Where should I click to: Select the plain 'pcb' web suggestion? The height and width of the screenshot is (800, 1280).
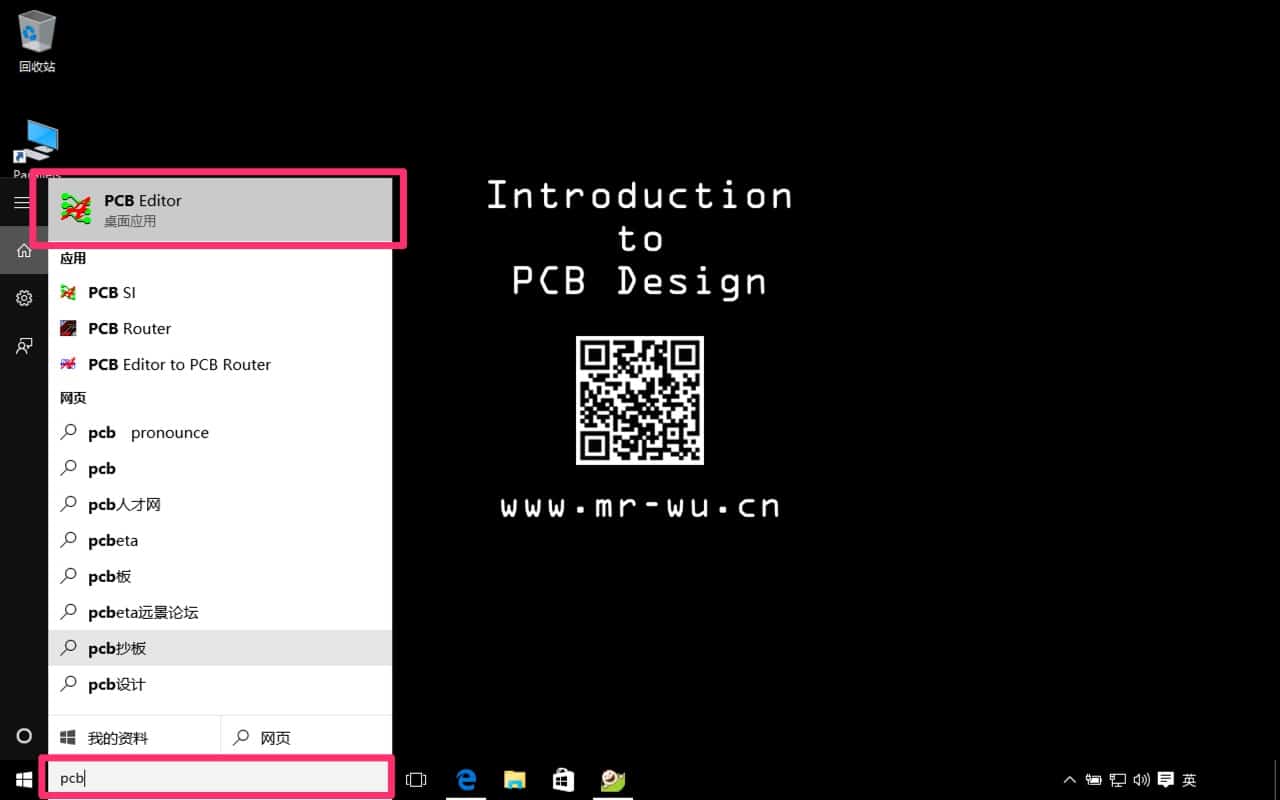pyautogui.click(x=220, y=468)
